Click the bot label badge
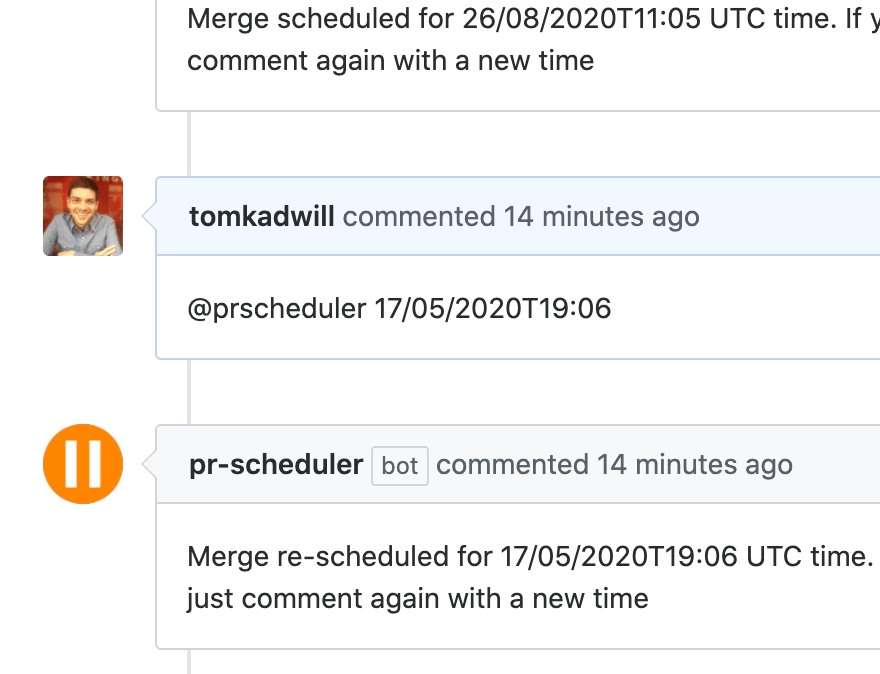Viewport: 880px width, 674px height. (400, 466)
